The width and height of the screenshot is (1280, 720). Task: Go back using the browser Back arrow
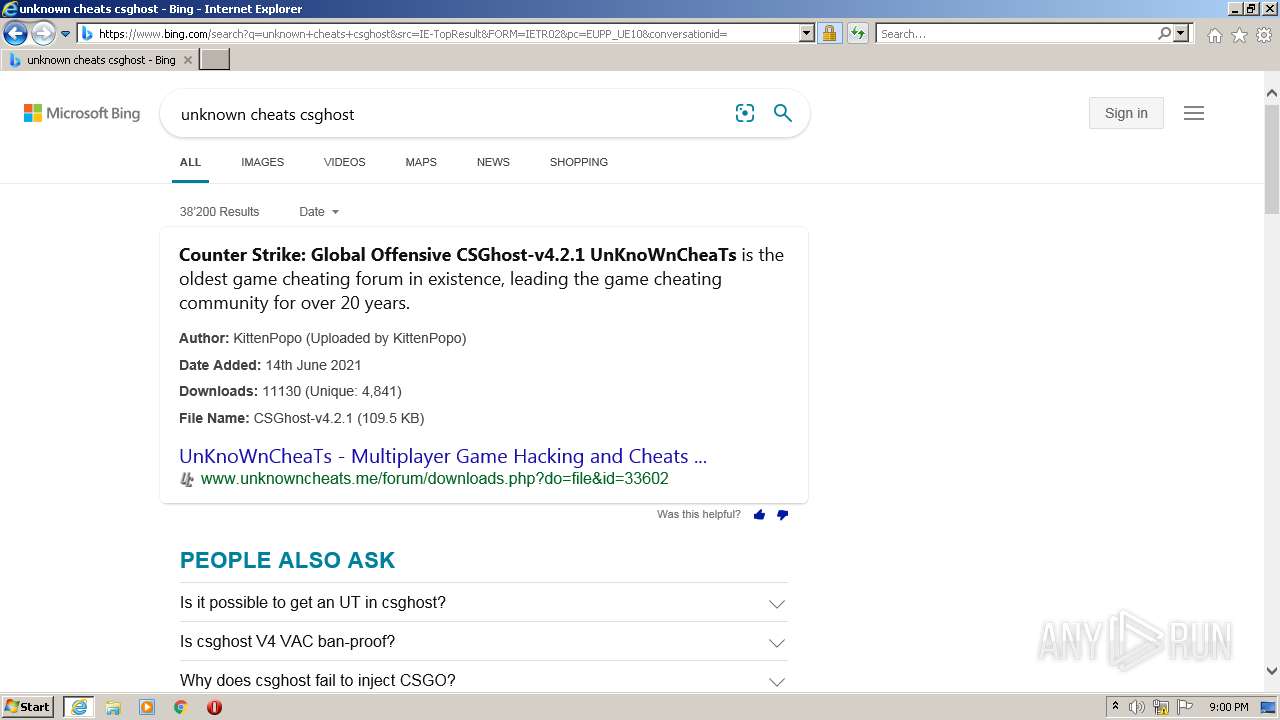(x=15, y=34)
